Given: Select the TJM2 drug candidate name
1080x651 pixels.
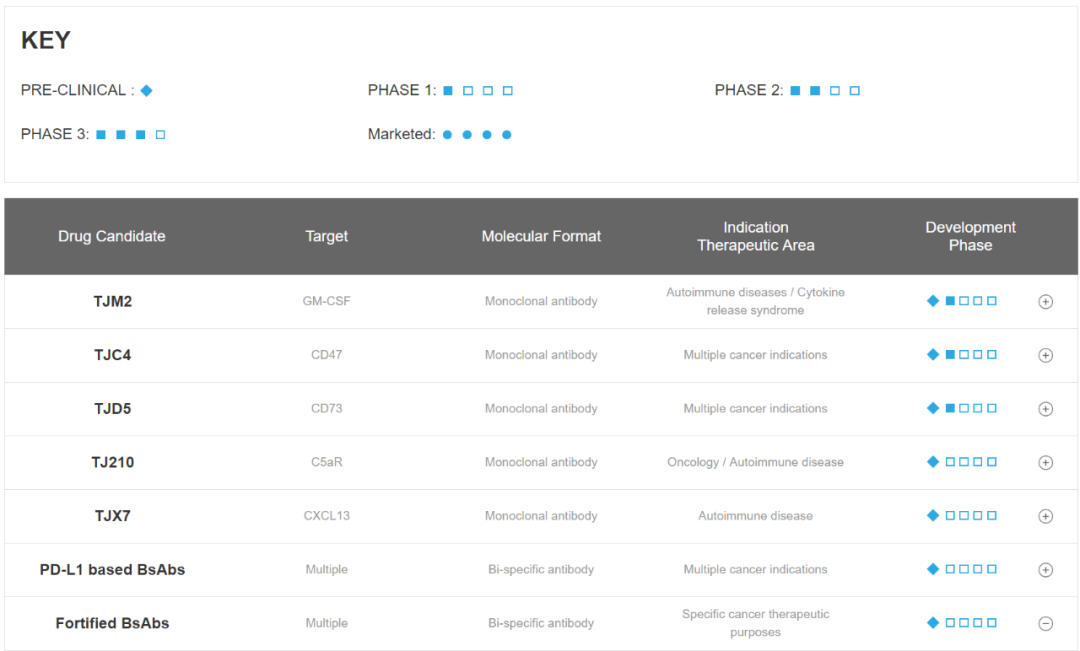Looking at the screenshot, I should point(112,301).
